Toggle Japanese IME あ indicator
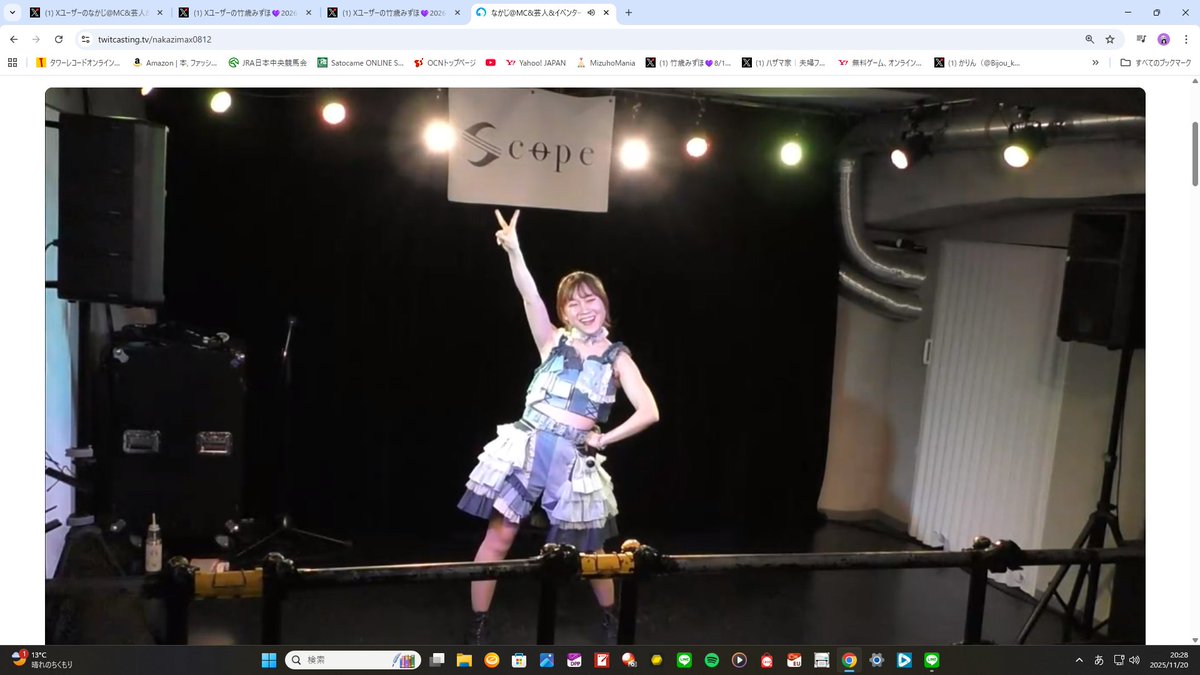Screen dimensions: 1200x675 coord(1099,660)
